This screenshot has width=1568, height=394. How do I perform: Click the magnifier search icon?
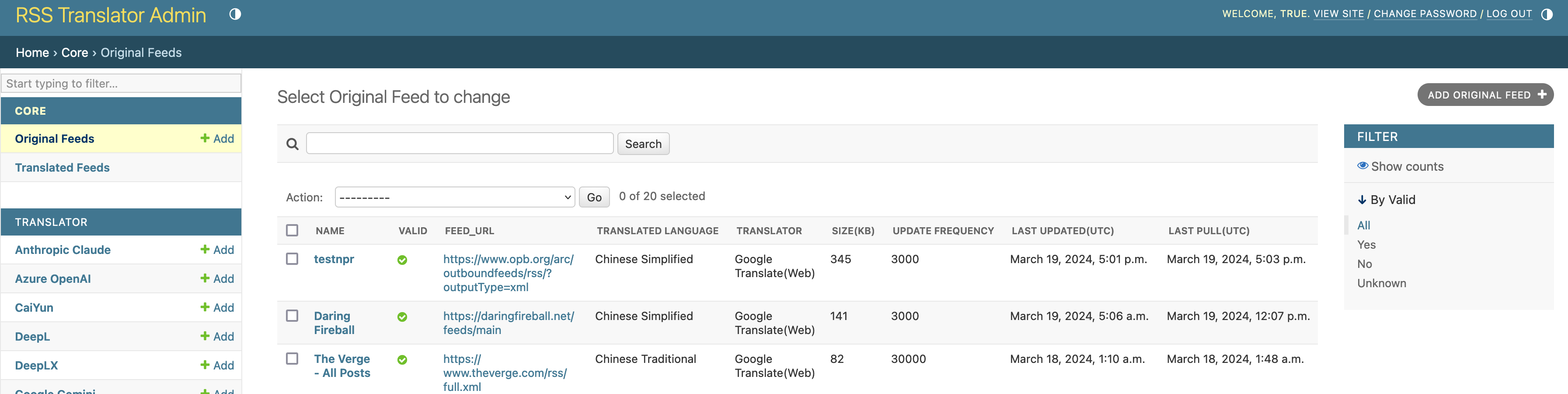click(x=292, y=144)
